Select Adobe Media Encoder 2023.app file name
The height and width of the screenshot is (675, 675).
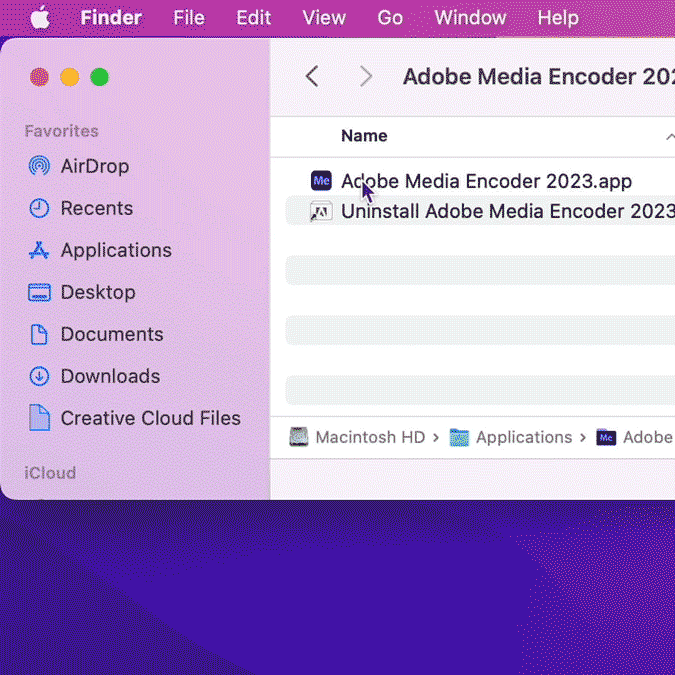click(x=486, y=181)
